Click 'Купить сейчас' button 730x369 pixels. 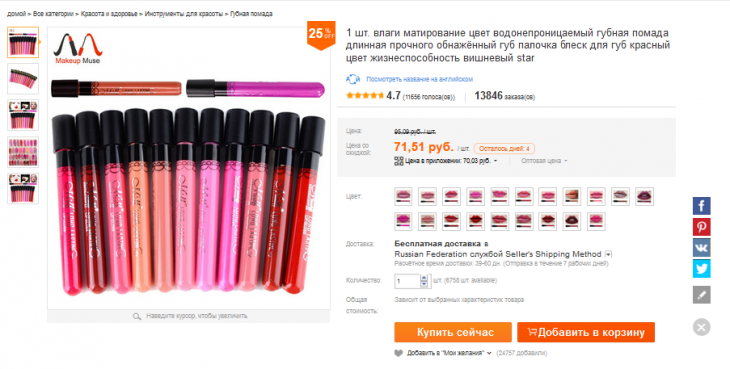coord(453,332)
